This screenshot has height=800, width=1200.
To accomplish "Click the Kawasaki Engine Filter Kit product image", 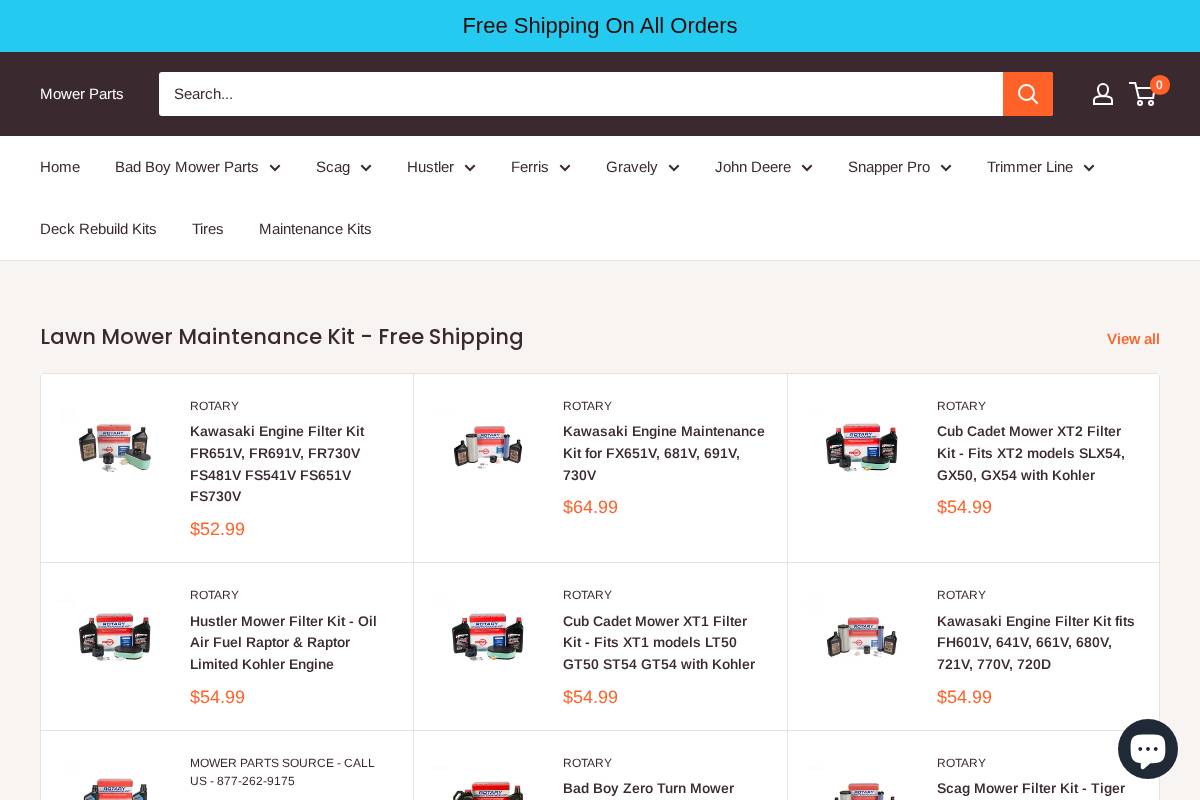I will click(115, 447).
